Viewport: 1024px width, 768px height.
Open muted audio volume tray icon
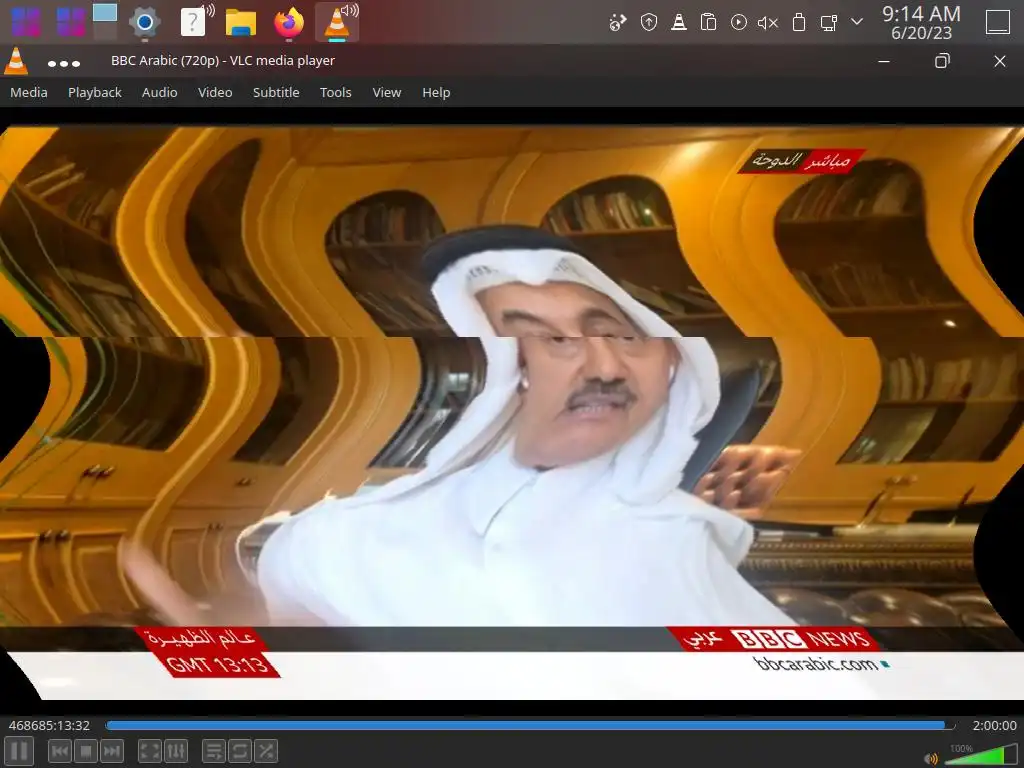(x=768, y=23)
